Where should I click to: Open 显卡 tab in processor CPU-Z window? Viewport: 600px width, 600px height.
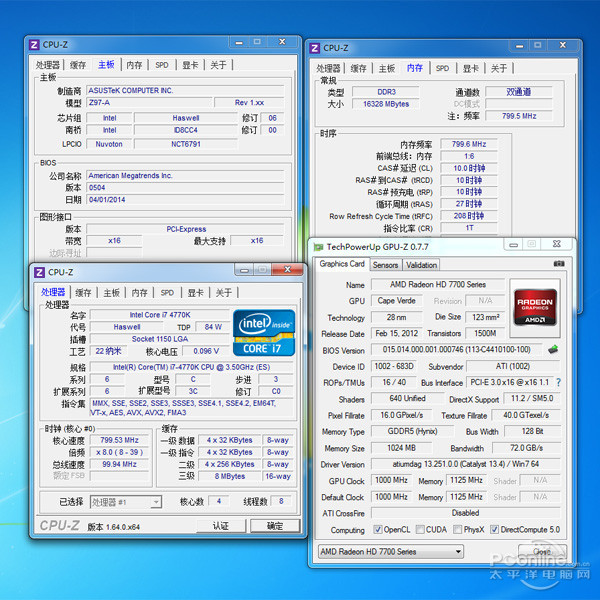pyautogui.click(x=195, y=293)
